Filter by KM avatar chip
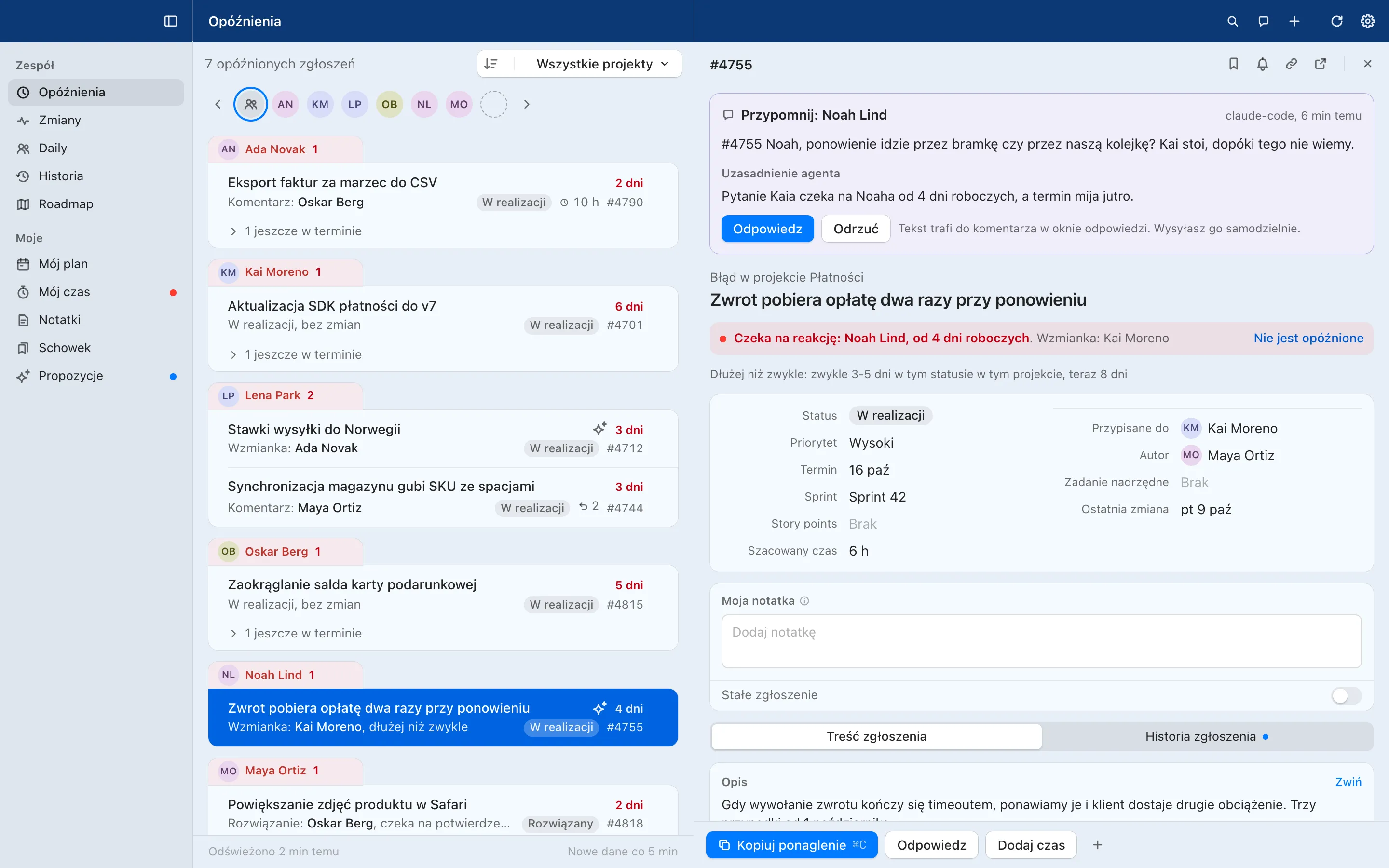 (x=320, y=104)
